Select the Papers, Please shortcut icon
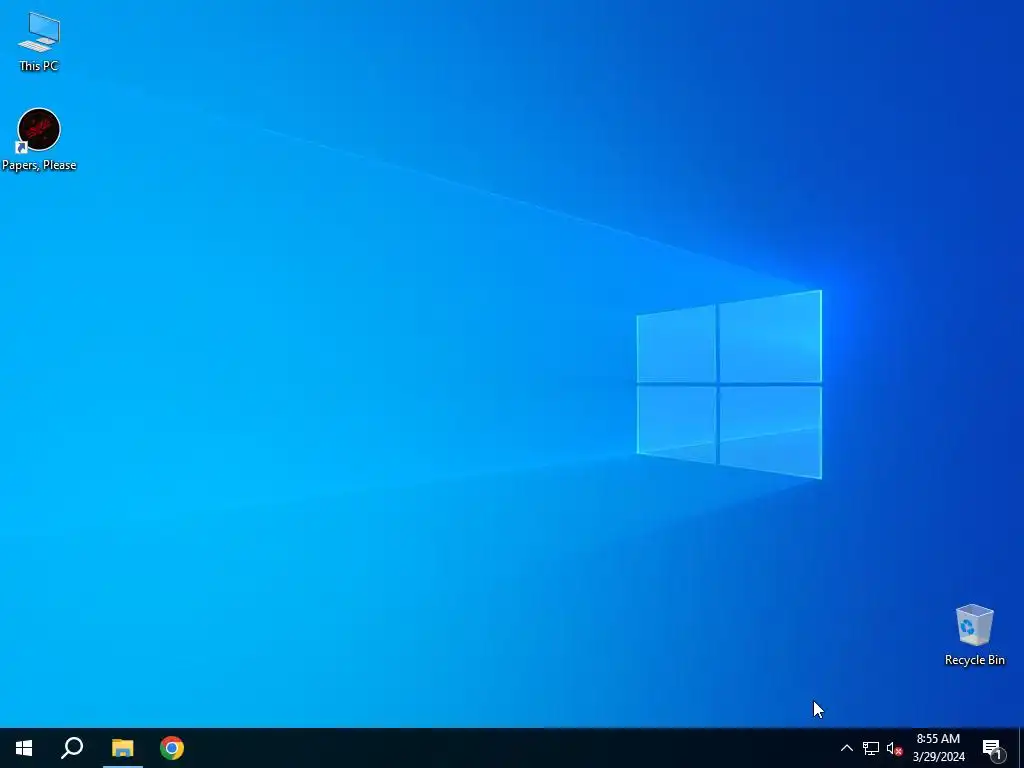This screenshot has height=768, width=1024. 39,139
